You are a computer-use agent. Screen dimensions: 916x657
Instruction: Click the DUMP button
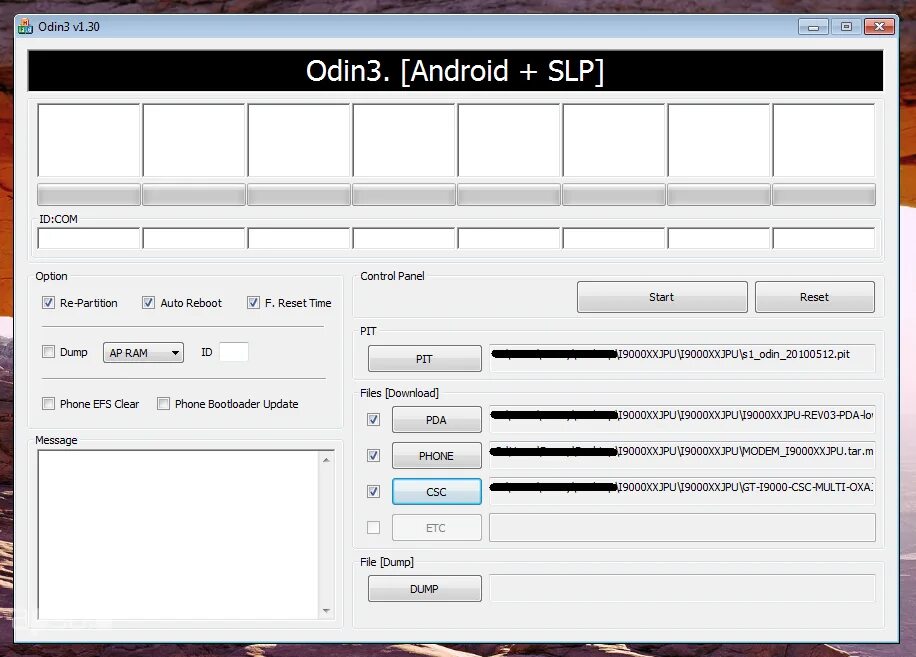point(425,589)
